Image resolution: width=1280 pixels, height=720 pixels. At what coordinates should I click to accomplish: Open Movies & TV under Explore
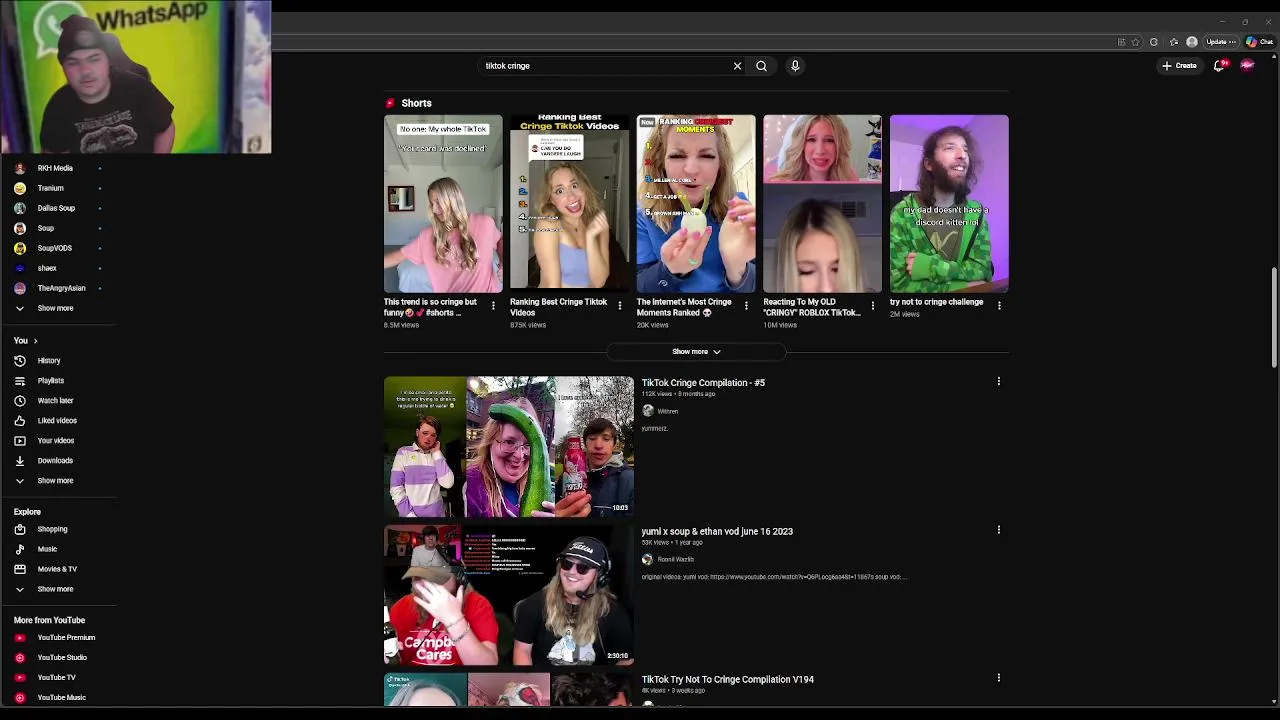tap(58, 569)
